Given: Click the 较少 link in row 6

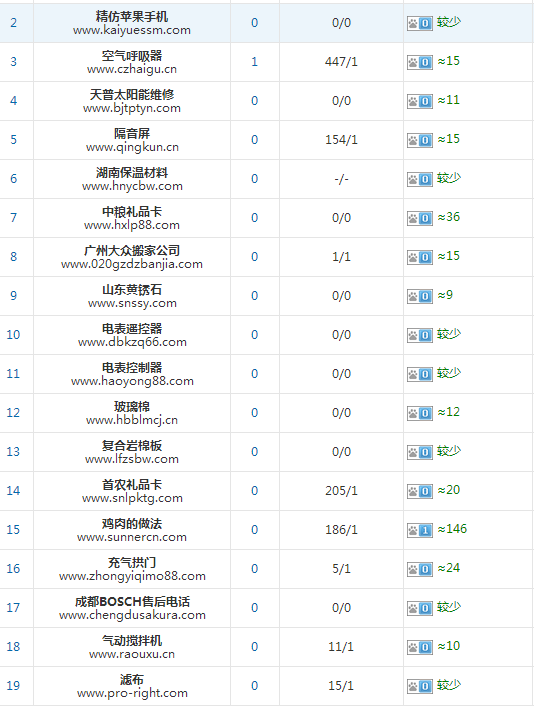Looking at the screenshot, I should click(449, 178).
